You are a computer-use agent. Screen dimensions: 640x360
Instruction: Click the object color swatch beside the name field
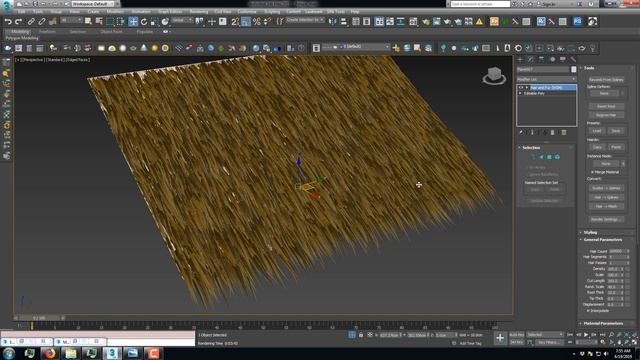573,69
